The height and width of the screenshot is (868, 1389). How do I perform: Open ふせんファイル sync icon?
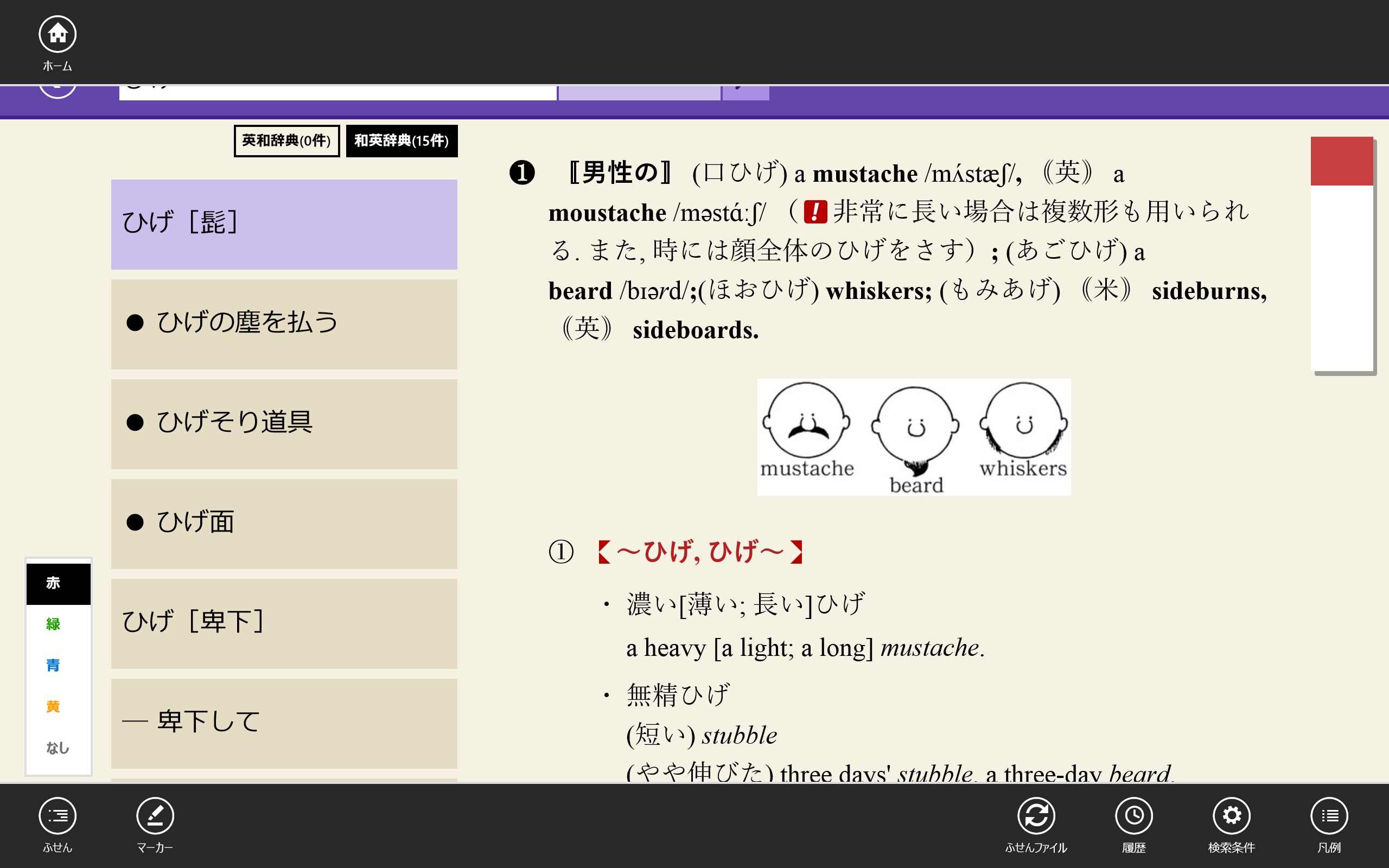click(x=1036, y=816)
